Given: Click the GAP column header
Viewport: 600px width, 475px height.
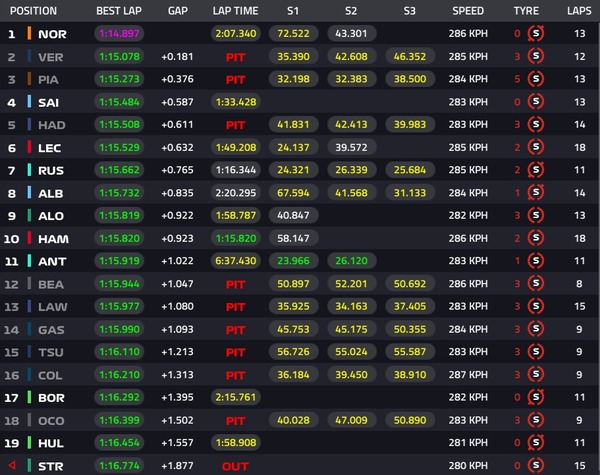Looking at the screenshot, I should pos(178,11).
